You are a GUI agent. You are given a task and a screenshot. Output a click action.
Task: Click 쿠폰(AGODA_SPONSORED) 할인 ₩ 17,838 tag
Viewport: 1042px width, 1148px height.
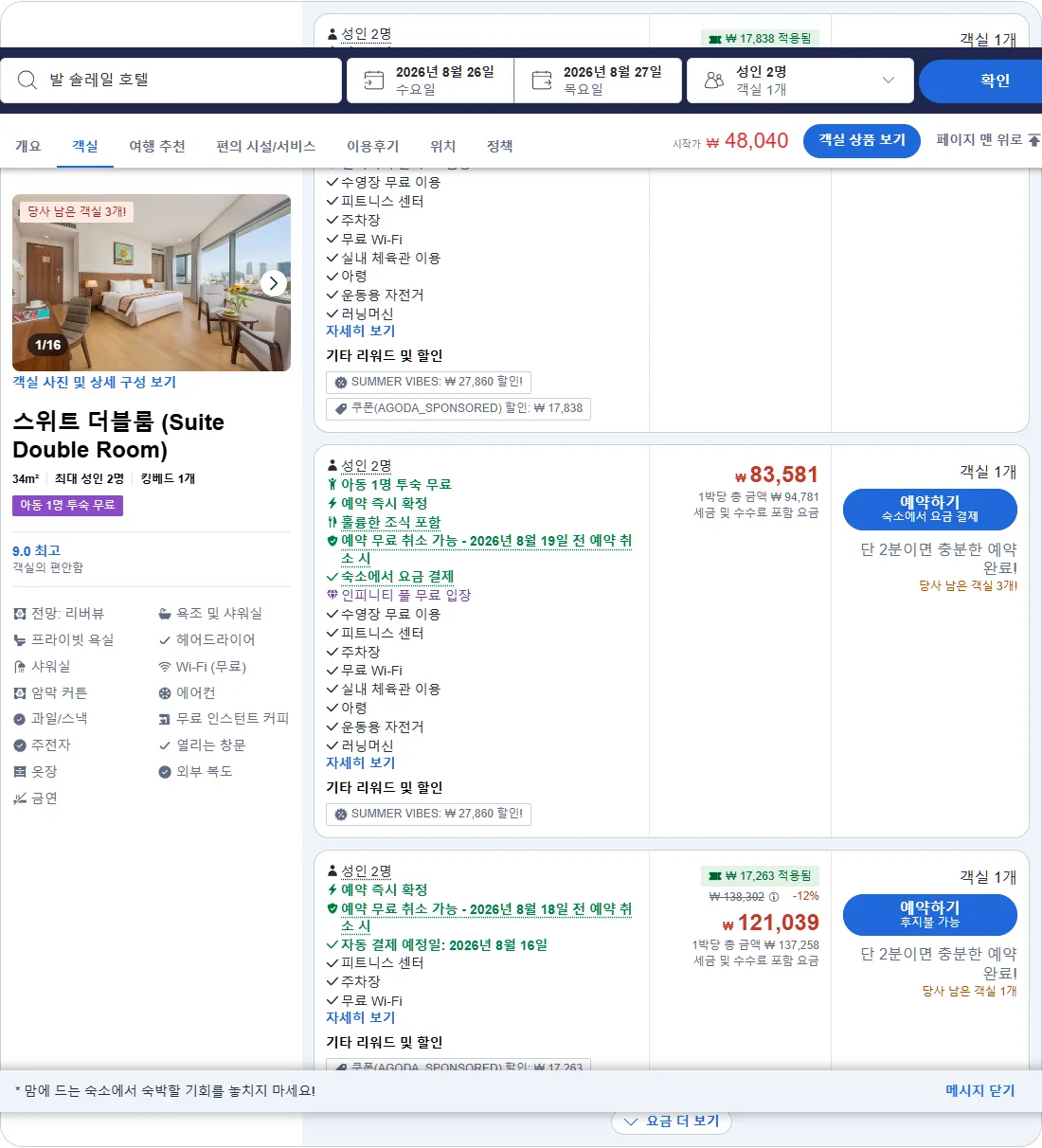click(x=458, y=408)
